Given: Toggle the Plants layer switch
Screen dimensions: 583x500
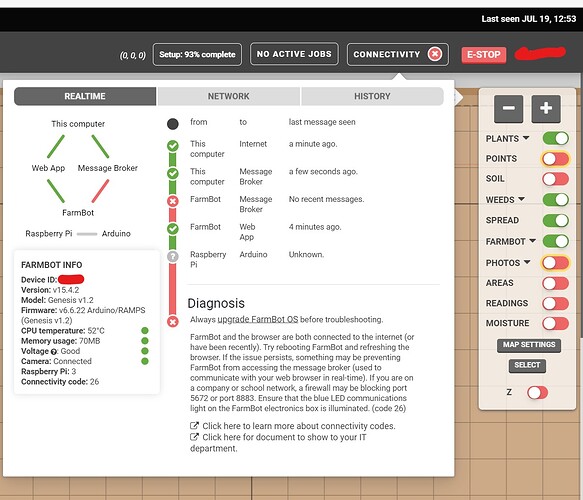Looking at the screenshot, I should click(x=555, y=138).
